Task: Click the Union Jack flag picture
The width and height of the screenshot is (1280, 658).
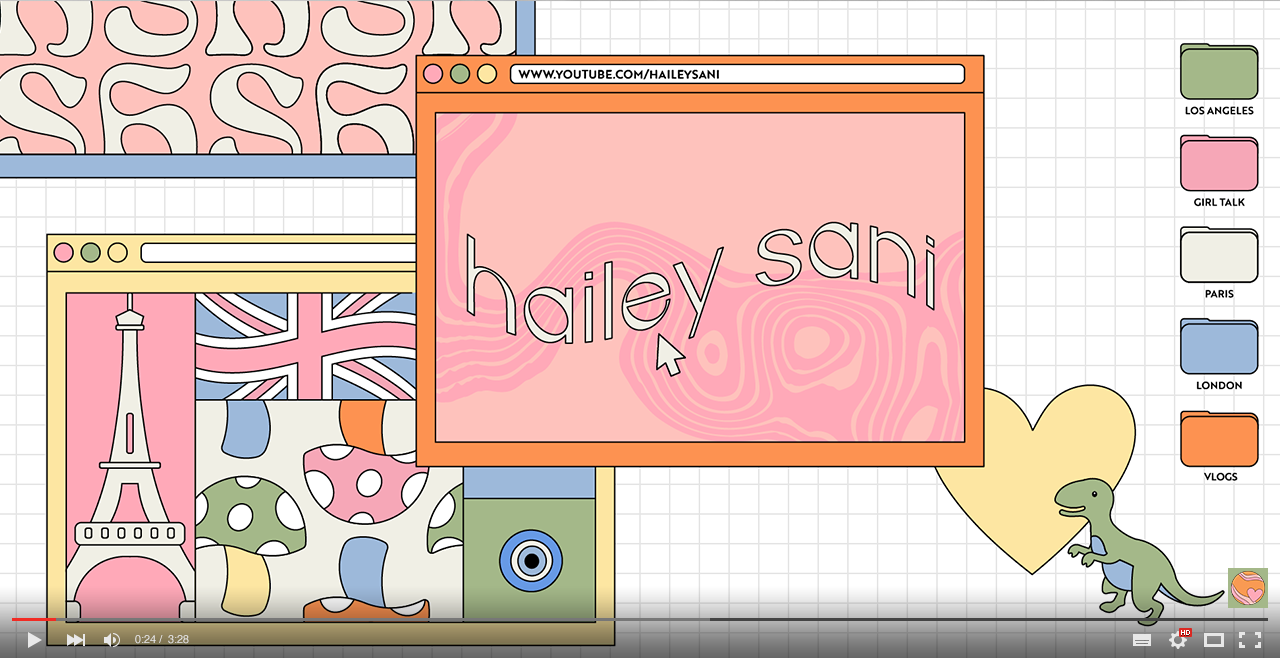Action: pyautogui.click(x=305, y=346)
